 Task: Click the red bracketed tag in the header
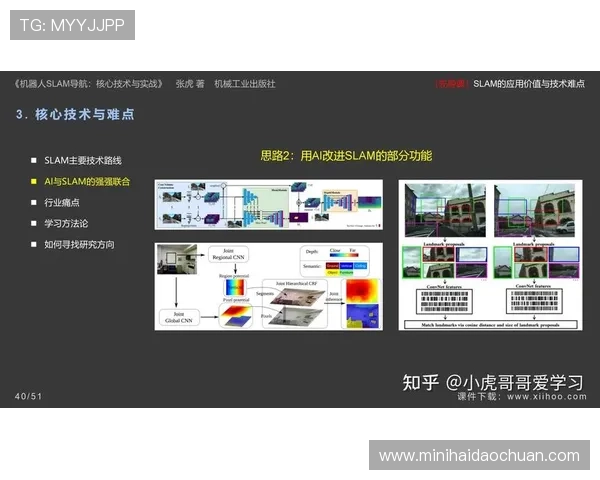[452, 84]
